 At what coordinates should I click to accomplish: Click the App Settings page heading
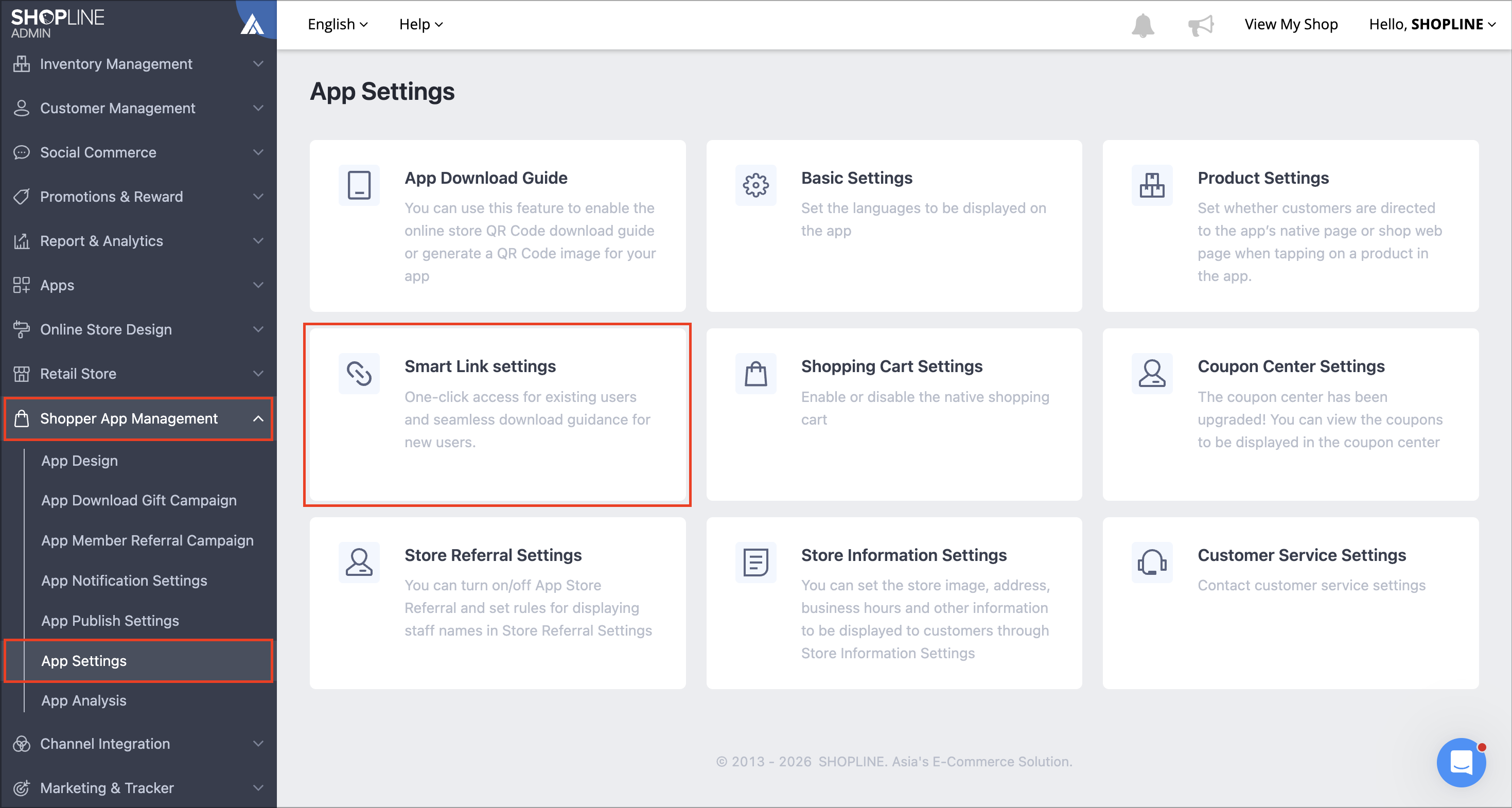(x=382, y=92)
